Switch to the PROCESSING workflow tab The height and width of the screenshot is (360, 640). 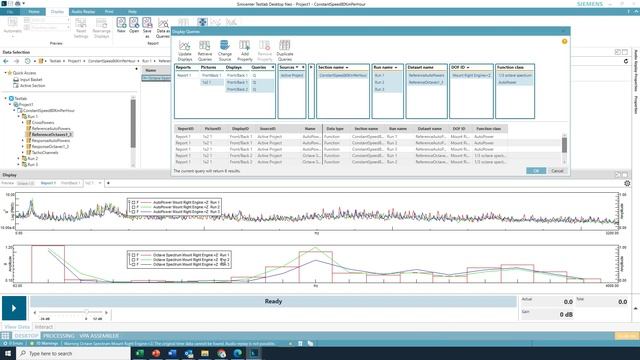[x=58, y=336]
